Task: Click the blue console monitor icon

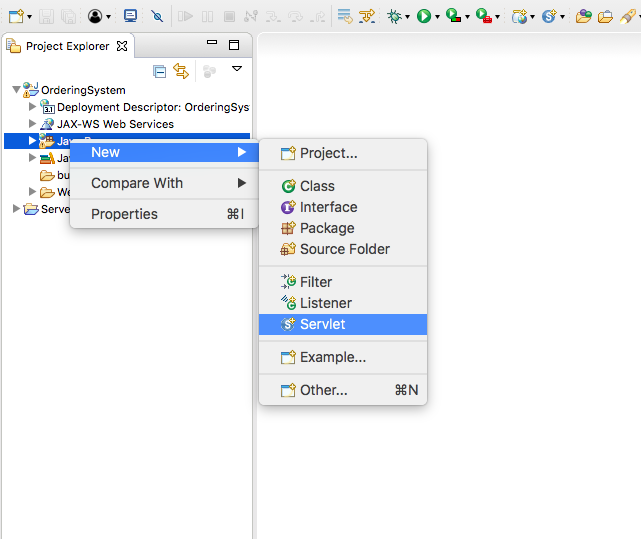Action: 130,16
